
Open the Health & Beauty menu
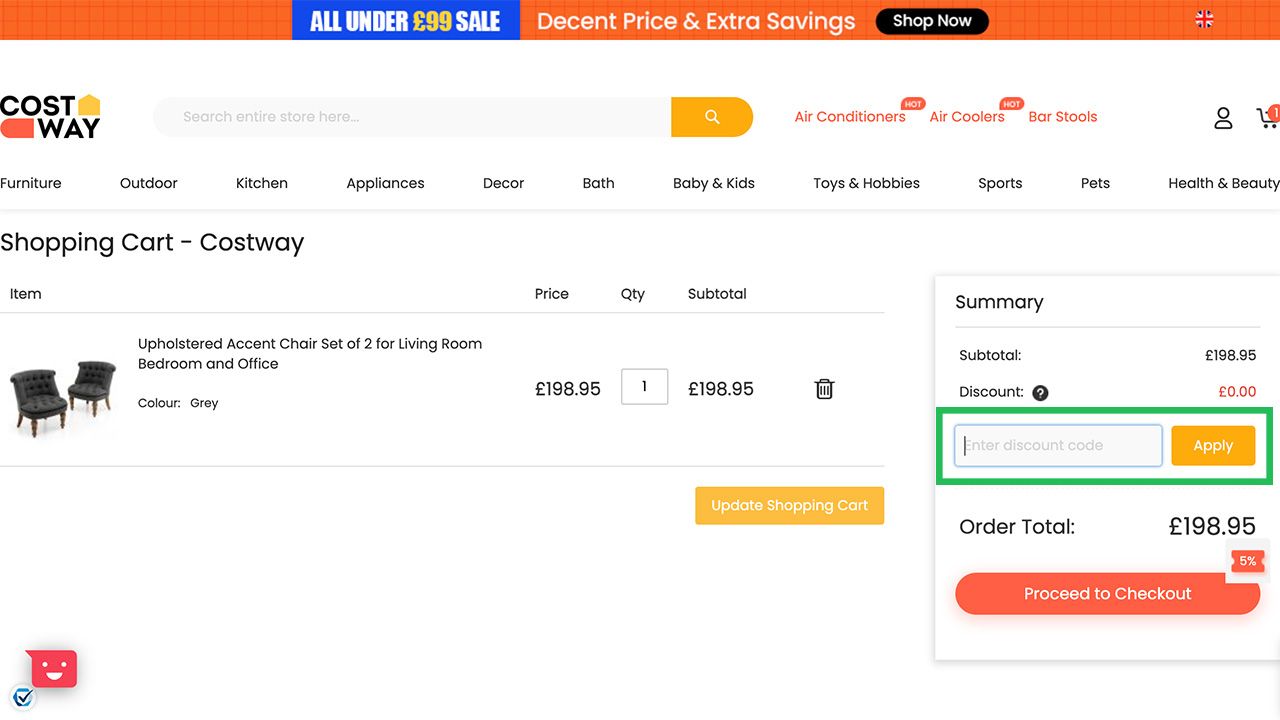pos(1224,183)
